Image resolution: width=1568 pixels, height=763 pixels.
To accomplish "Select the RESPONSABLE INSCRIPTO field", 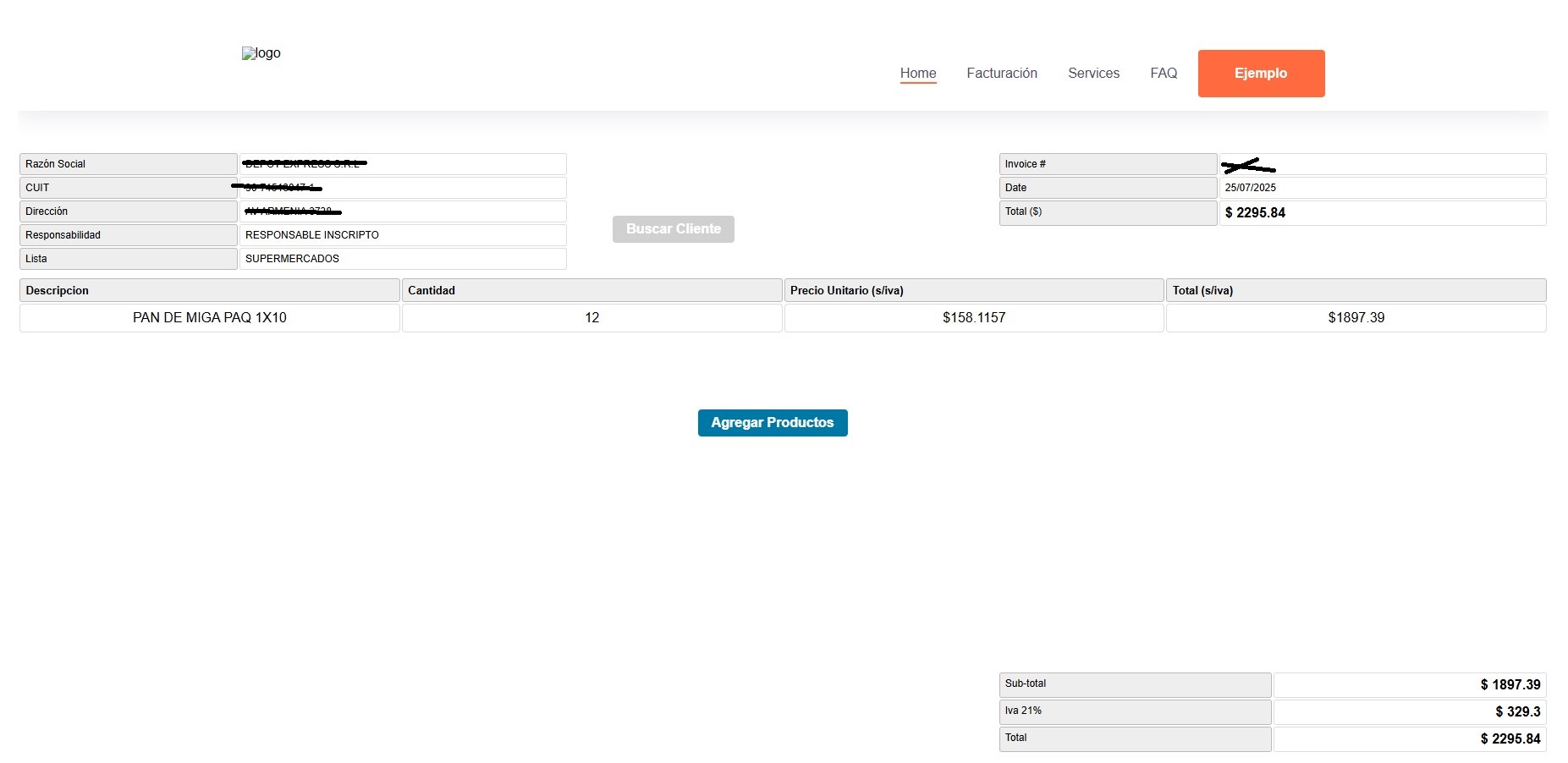I will pos(403,235).
